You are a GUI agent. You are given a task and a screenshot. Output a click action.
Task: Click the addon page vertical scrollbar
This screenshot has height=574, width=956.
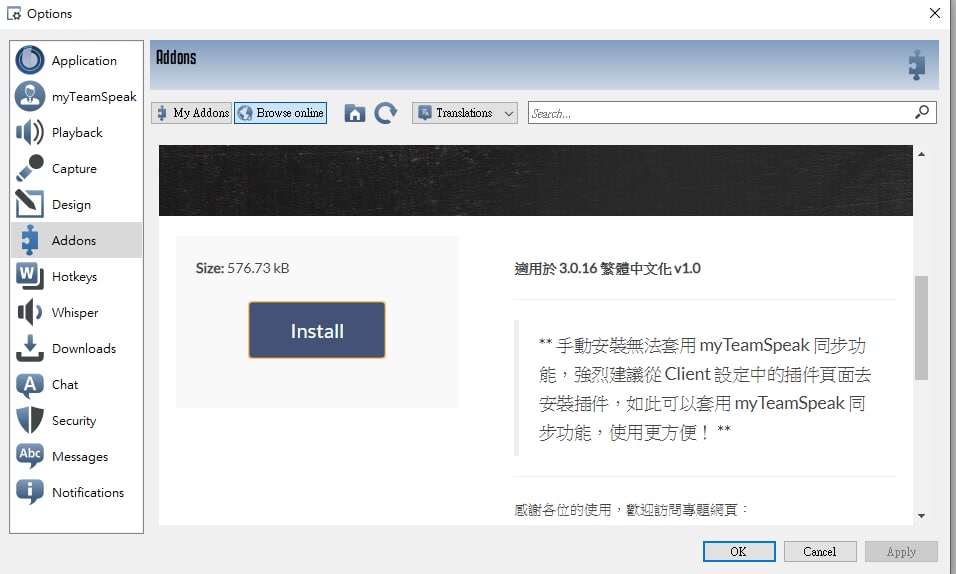pyautogui.click(x=921, y=328)
